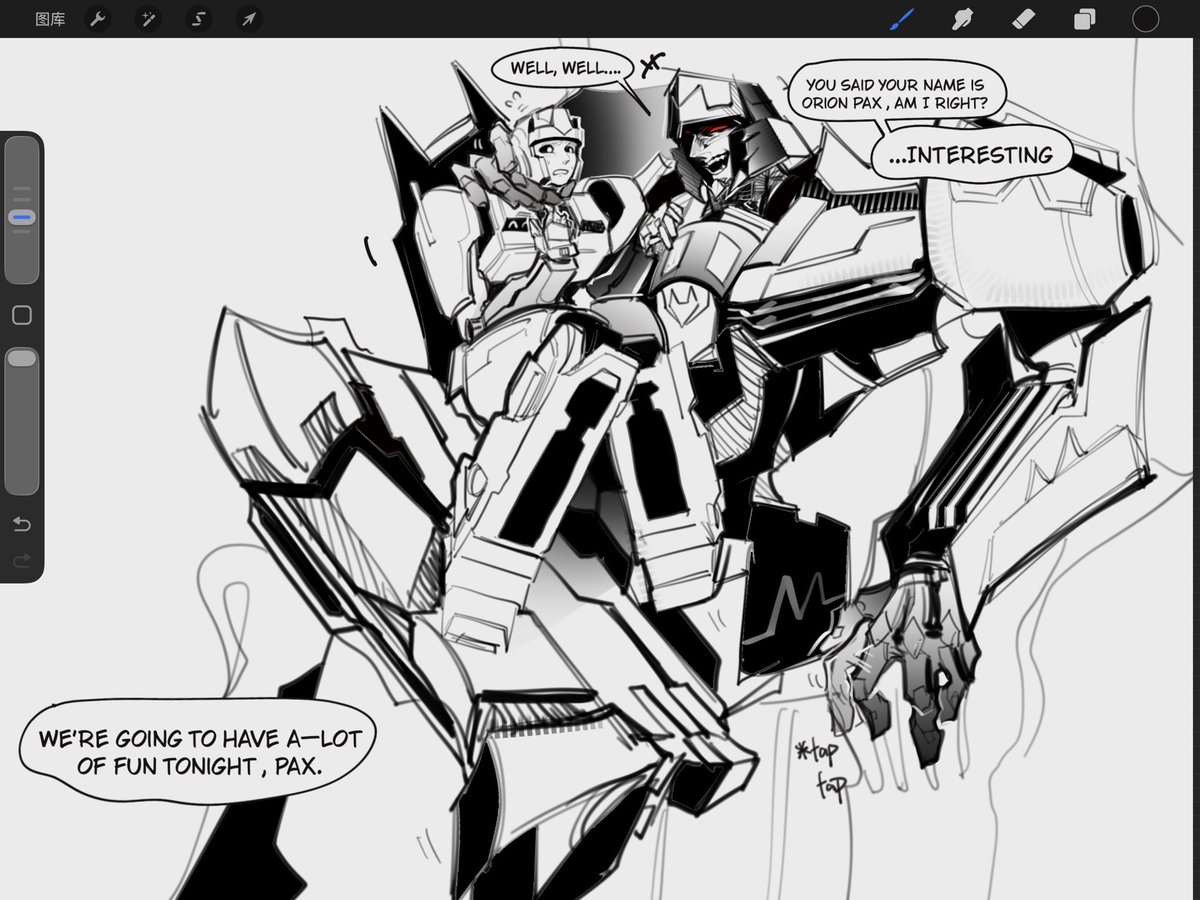Open the Gallery (图库) button
This screenshot has height=900, width=1200.
50,19
